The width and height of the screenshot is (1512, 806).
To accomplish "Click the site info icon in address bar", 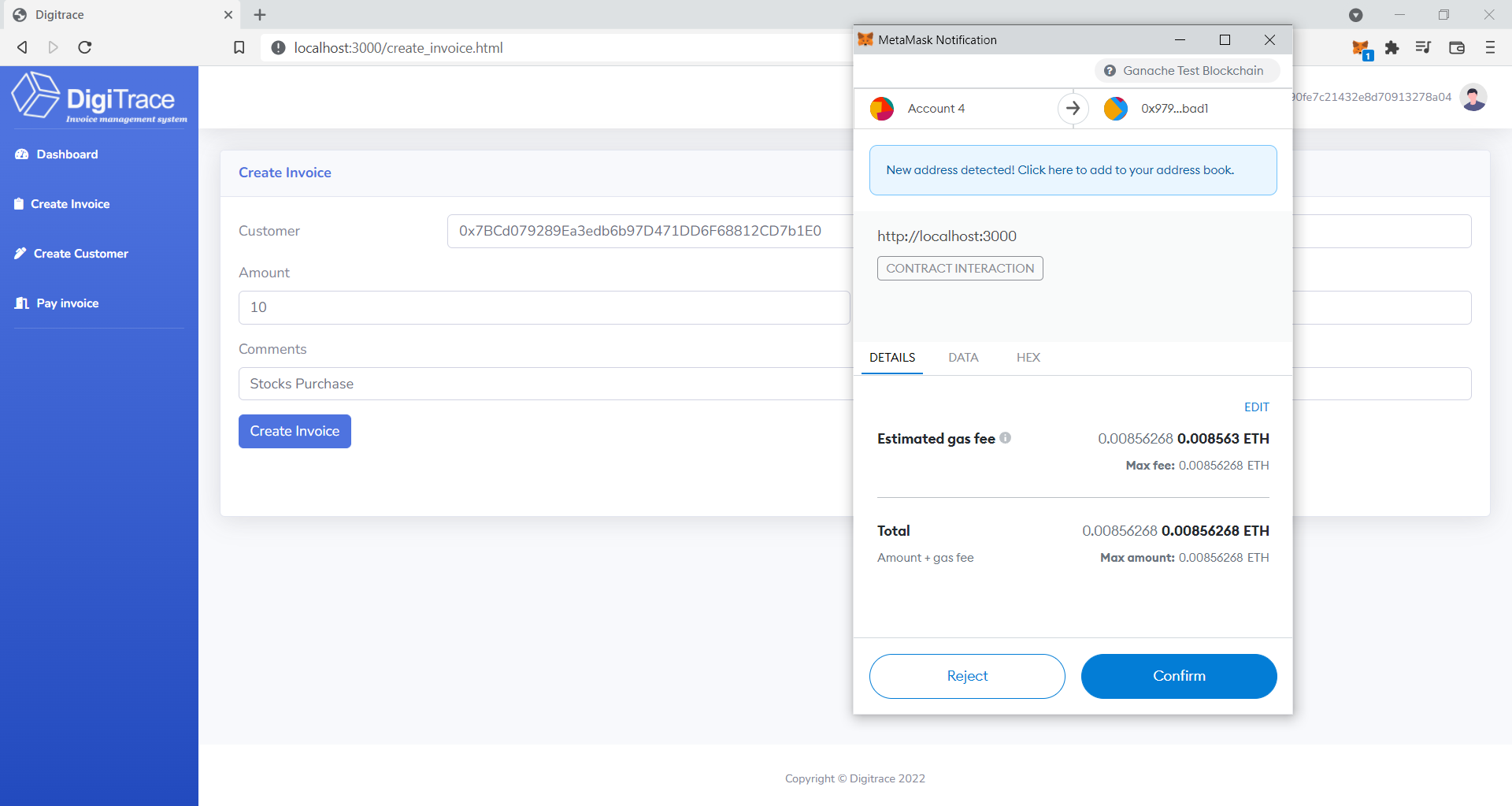I will coord(278,48).
